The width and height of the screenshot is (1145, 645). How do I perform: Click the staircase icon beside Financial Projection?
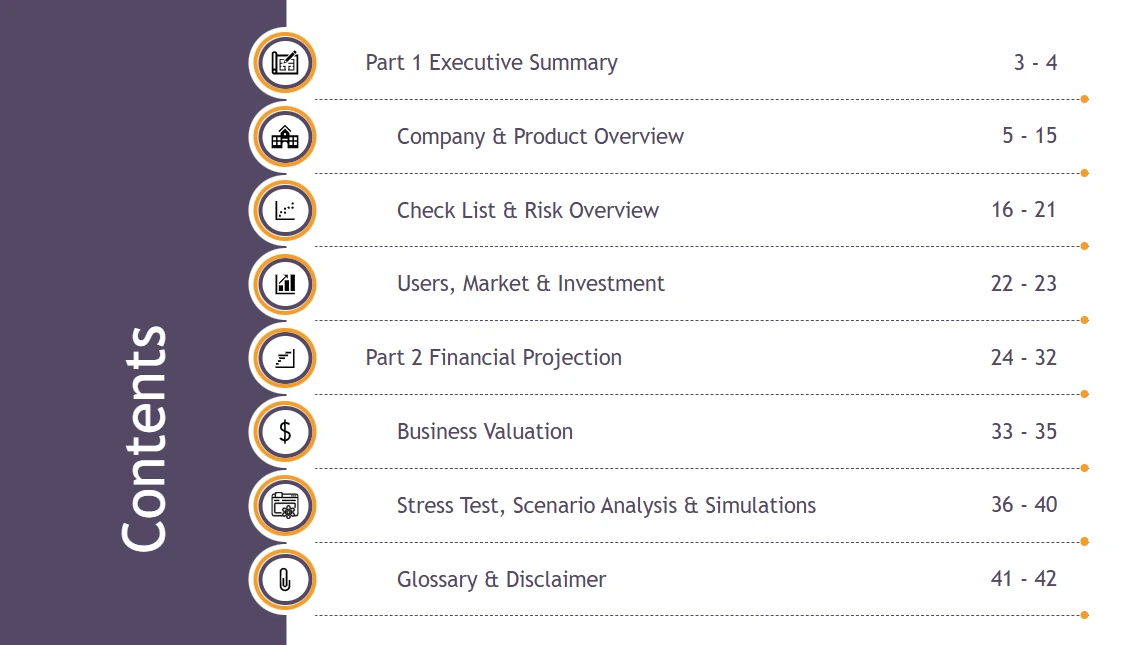click(x=285, y=358)
